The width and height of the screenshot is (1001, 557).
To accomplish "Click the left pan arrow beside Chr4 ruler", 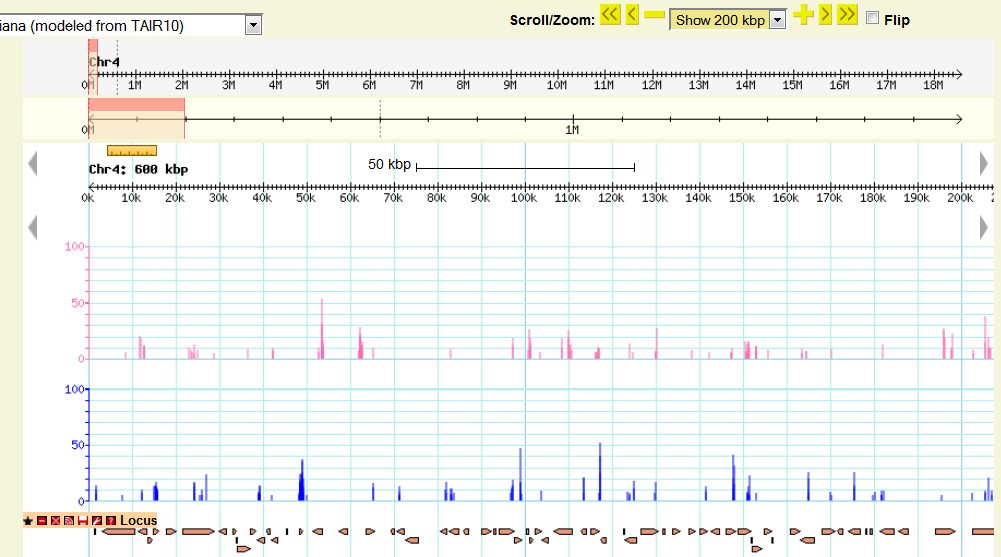I will (x=33, y=163).
